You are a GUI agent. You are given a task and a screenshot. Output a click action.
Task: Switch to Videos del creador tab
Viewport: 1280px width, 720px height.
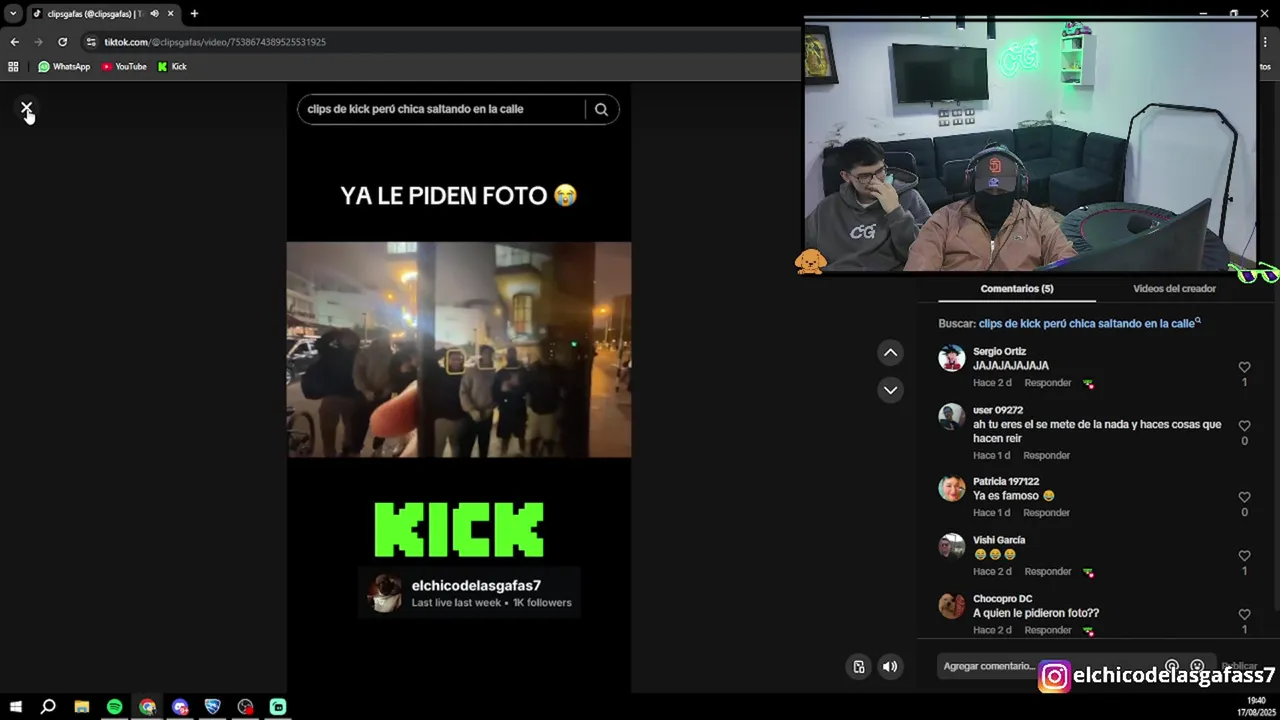click(x=1174, y=289)
